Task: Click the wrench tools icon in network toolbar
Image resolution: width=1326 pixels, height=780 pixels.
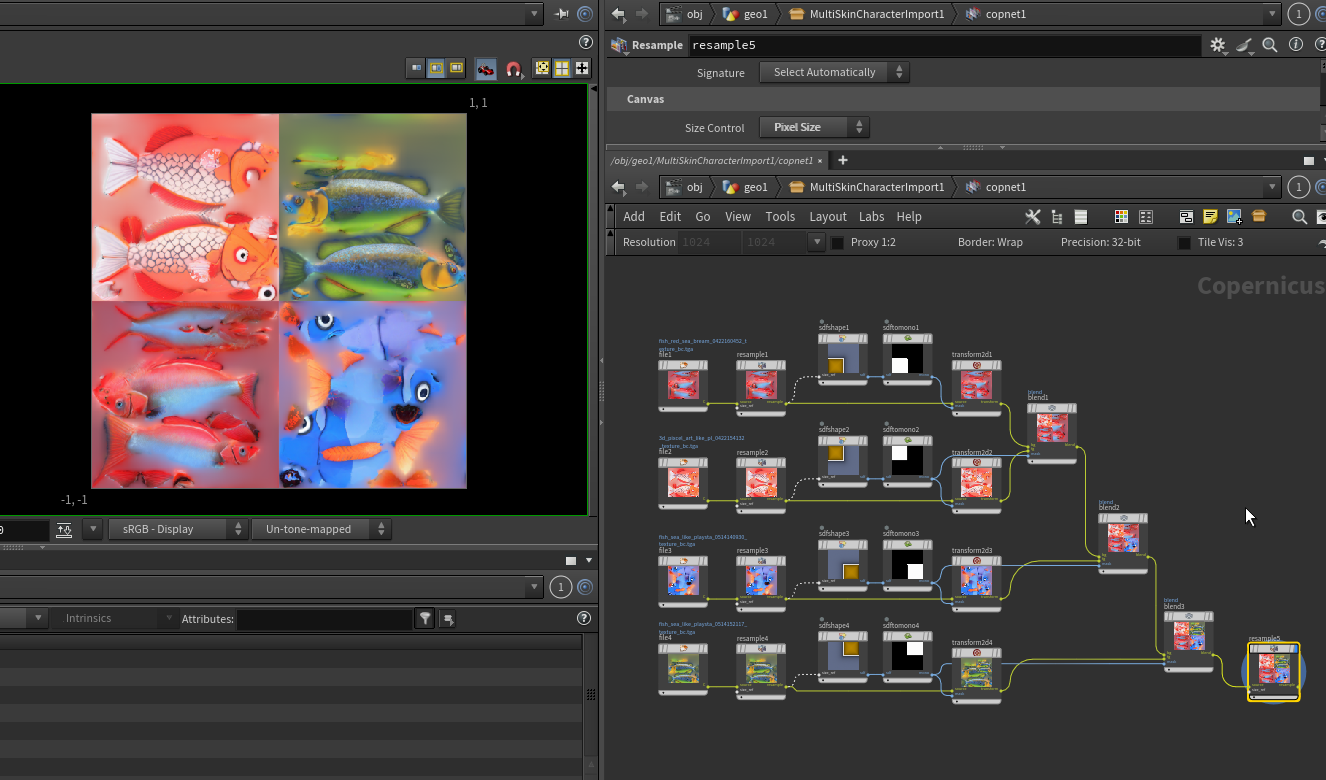Action: point(1033,217)
